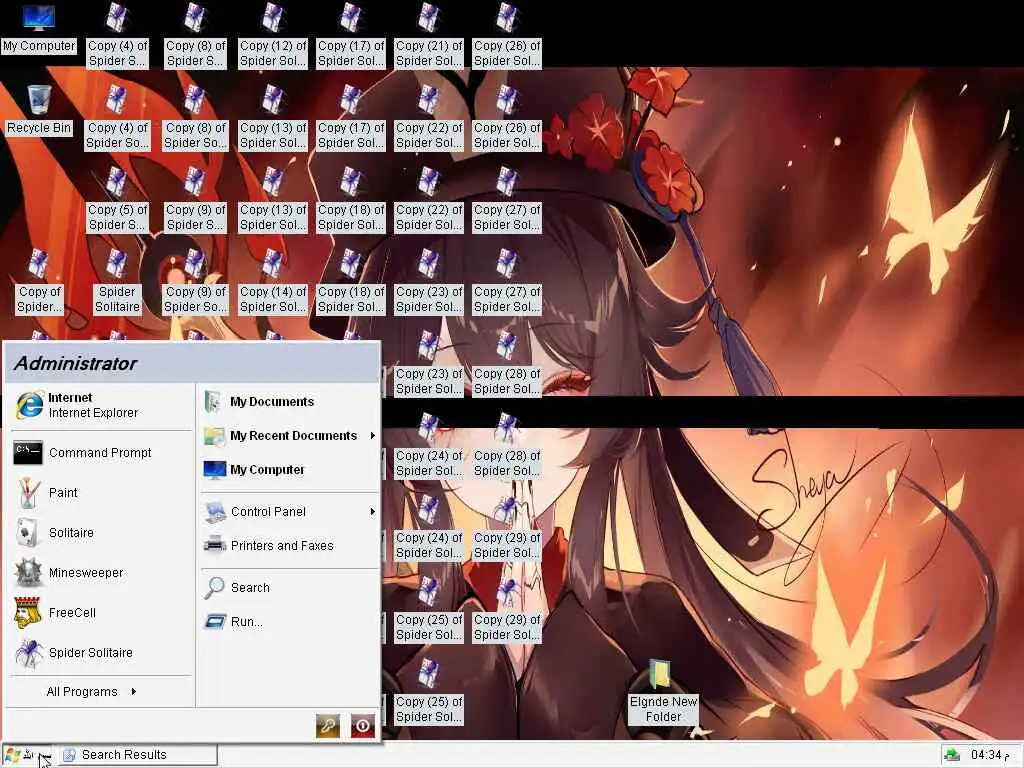Open the Run... dialog
1024x768 pixels.
pyautogui.click(x=234, y=621)
